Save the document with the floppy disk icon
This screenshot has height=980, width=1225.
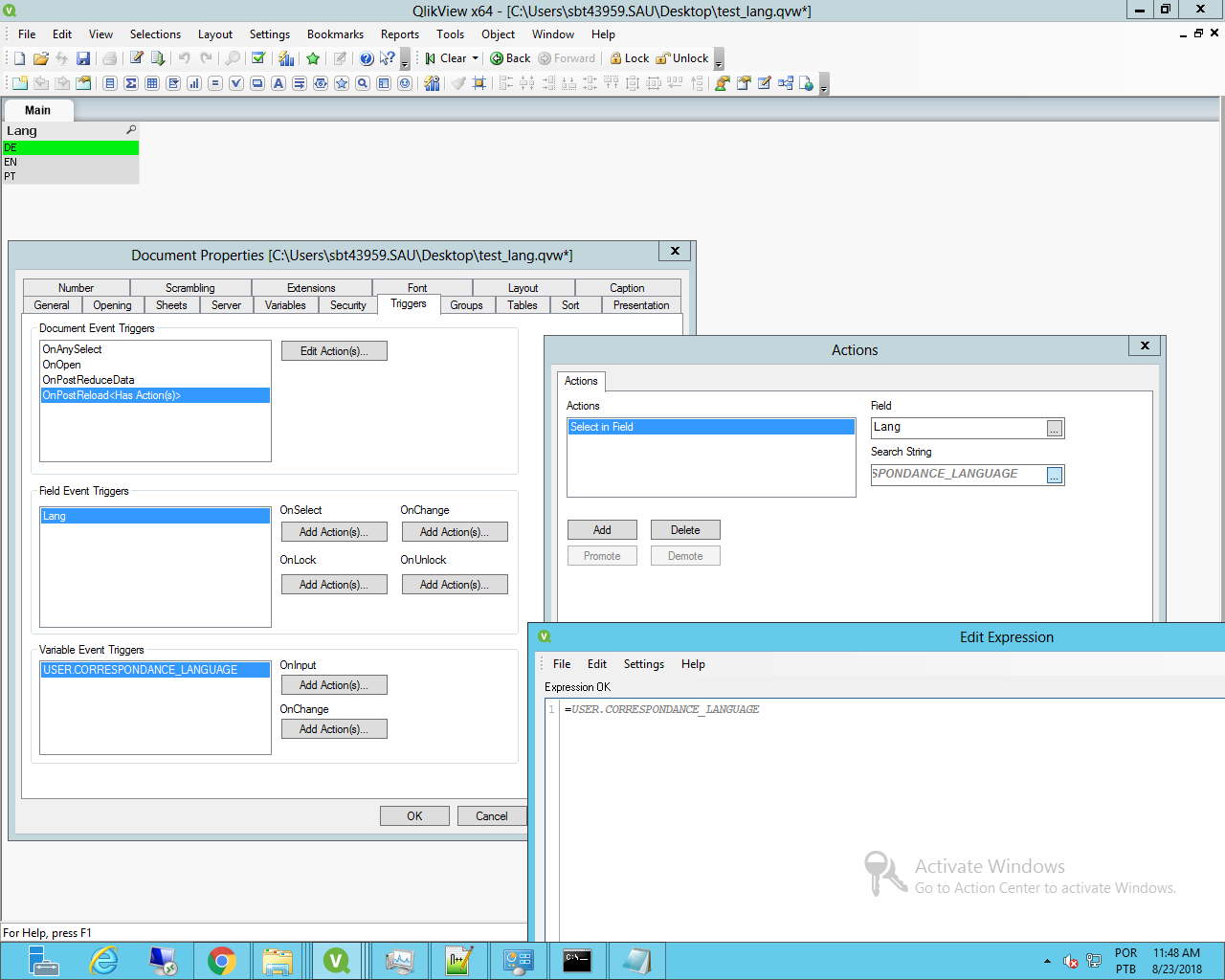(x=83, y=58)
